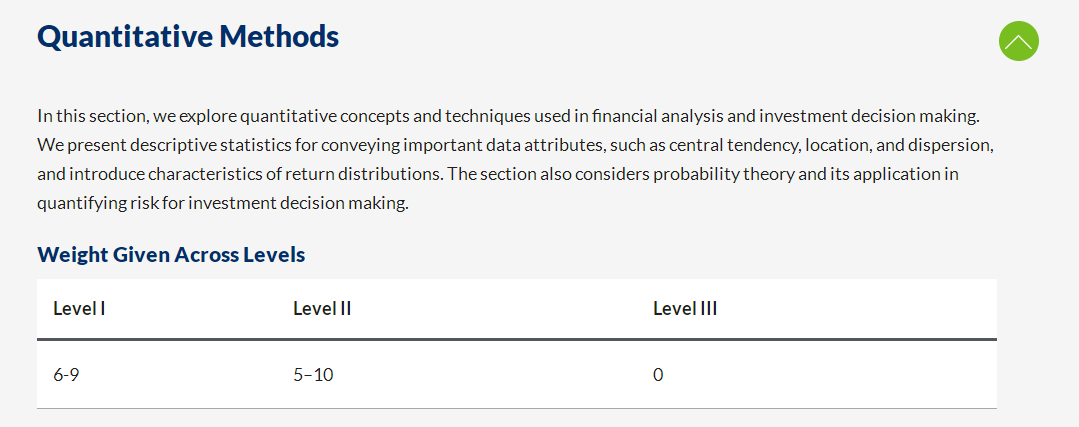Click the Weight Given Across Levels subheading
Image resolution: width=1079 pixels, height=427 pixels.
point(171,255)
